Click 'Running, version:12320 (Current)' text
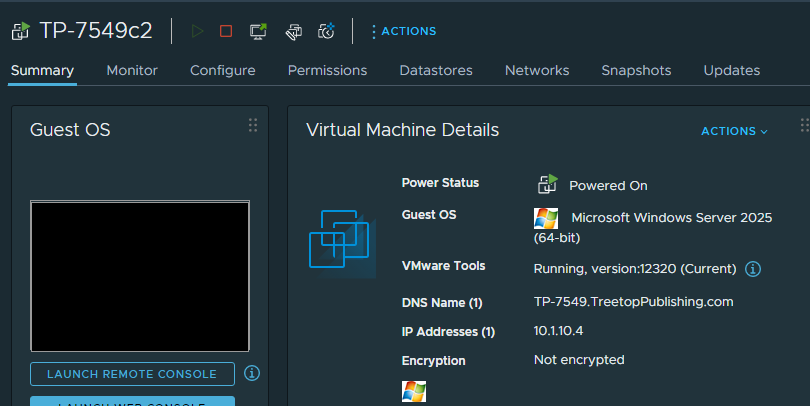This screenshot has height=406, width=810. [x=635, y=269]
